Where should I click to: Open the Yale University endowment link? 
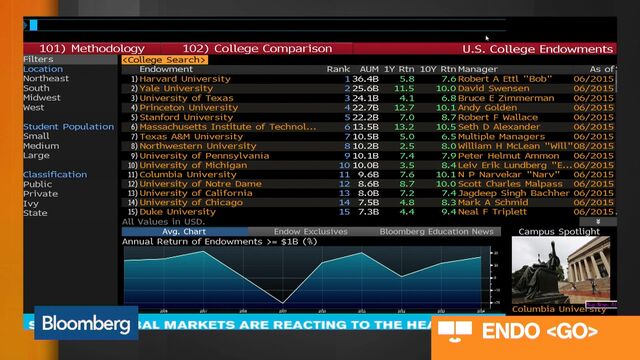pos(176,88)
